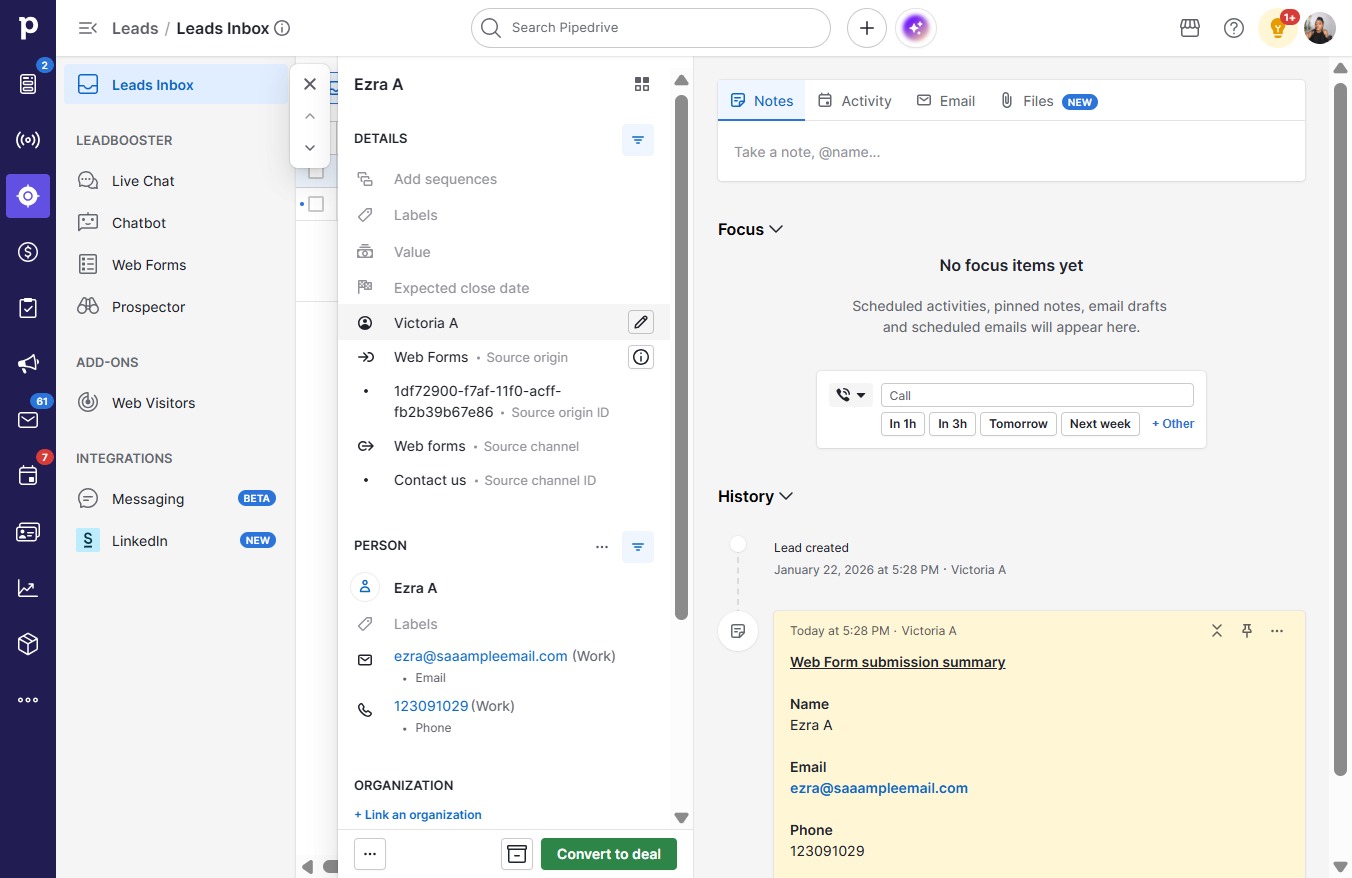Image resolution: width=1352 pixels, height=878 pixels.
Task: Open the user profile avatar
Action: point(1320,28)
